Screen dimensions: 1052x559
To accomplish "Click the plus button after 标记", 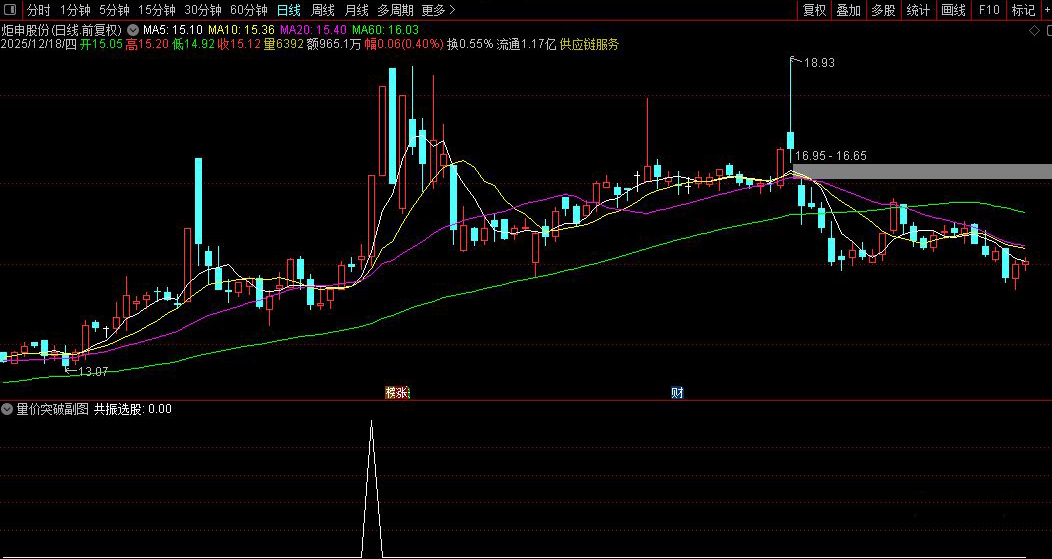I will 1045,10.
